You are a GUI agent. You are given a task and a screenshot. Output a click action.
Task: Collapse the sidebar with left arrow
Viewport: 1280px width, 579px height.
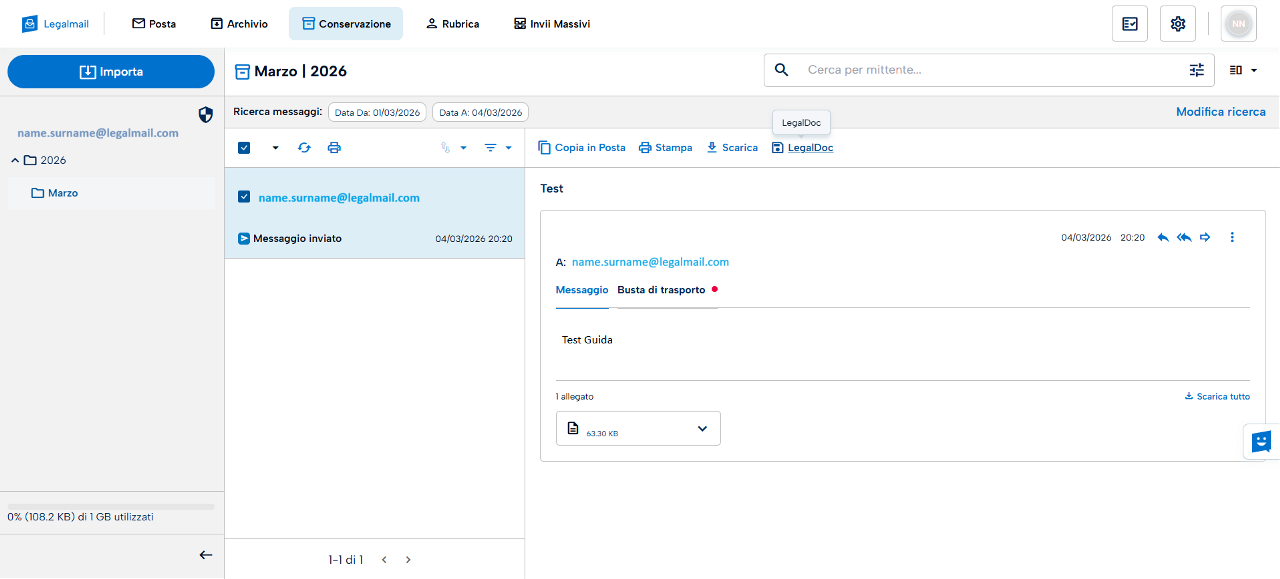click(205, 555)
